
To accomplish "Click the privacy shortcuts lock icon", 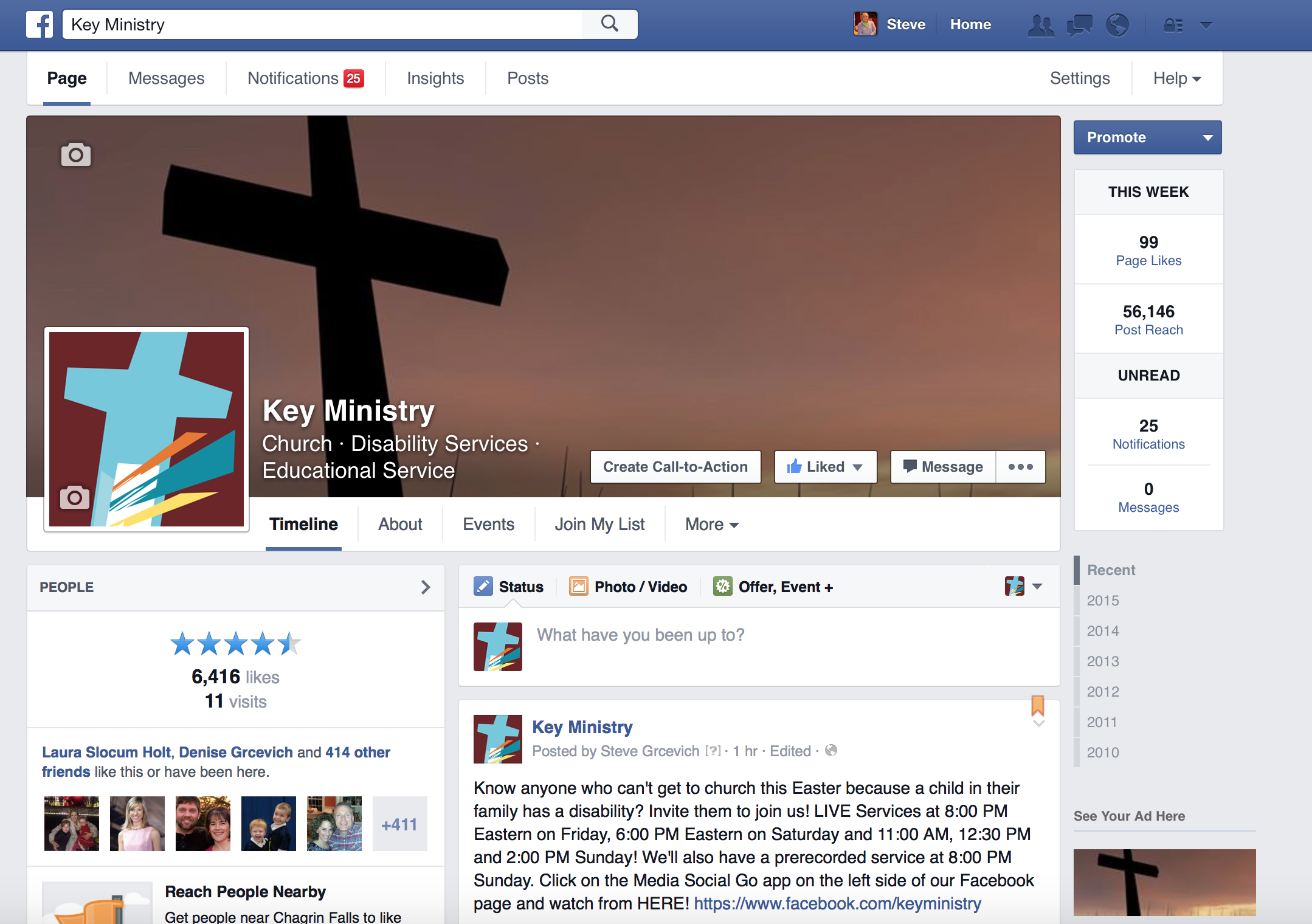I will pyautogui.click(x=1173, y=25).
